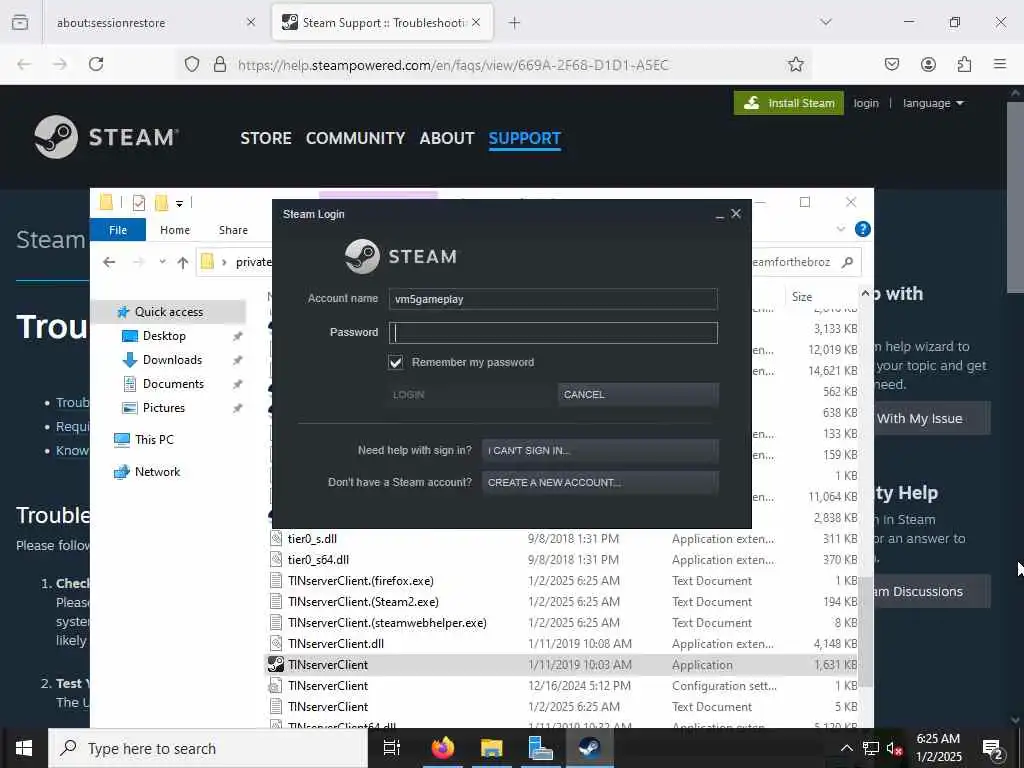
Task: Open the Windows Start menu
Action: point(24,748)
